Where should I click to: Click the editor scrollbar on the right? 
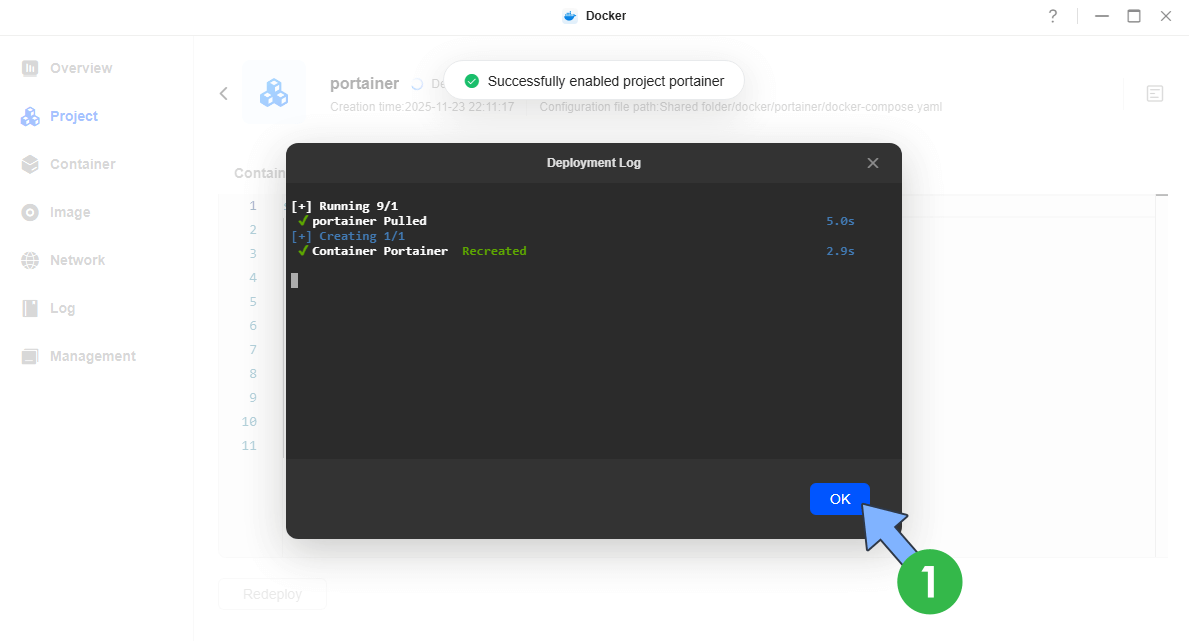coord(1161,197)
